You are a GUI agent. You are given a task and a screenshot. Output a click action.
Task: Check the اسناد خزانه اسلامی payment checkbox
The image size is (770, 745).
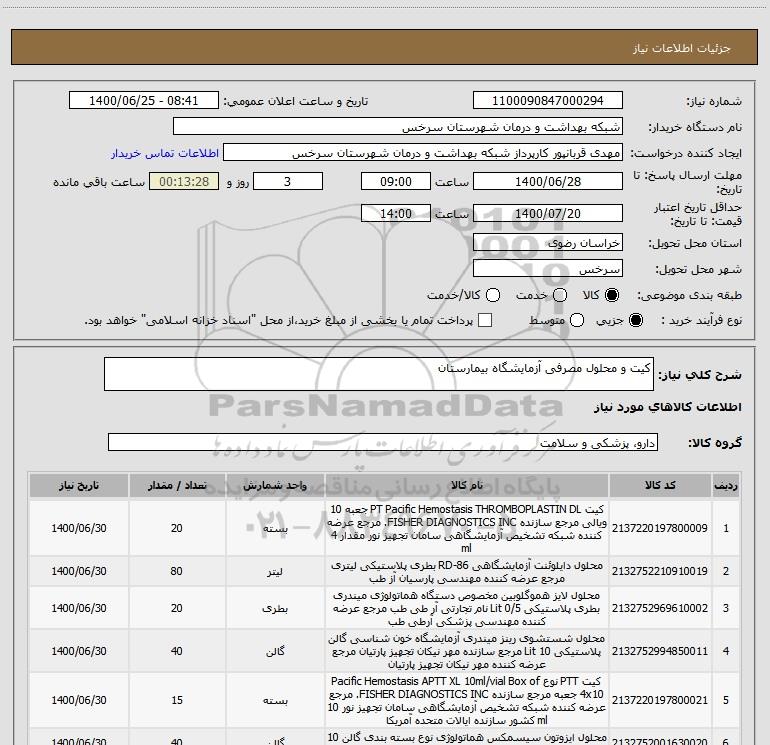click(x=485, y=320)
